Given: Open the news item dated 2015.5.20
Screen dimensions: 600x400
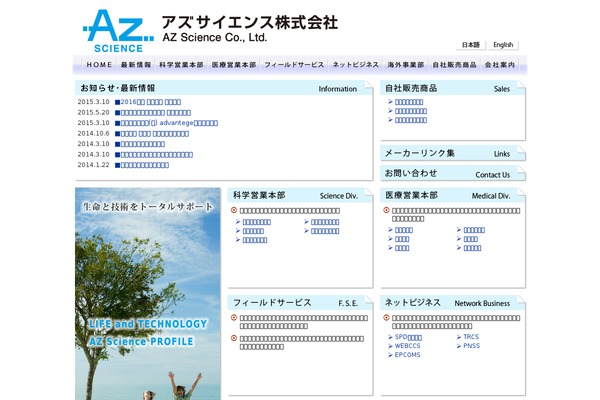Looking at the screenshot, I should 155,113.
